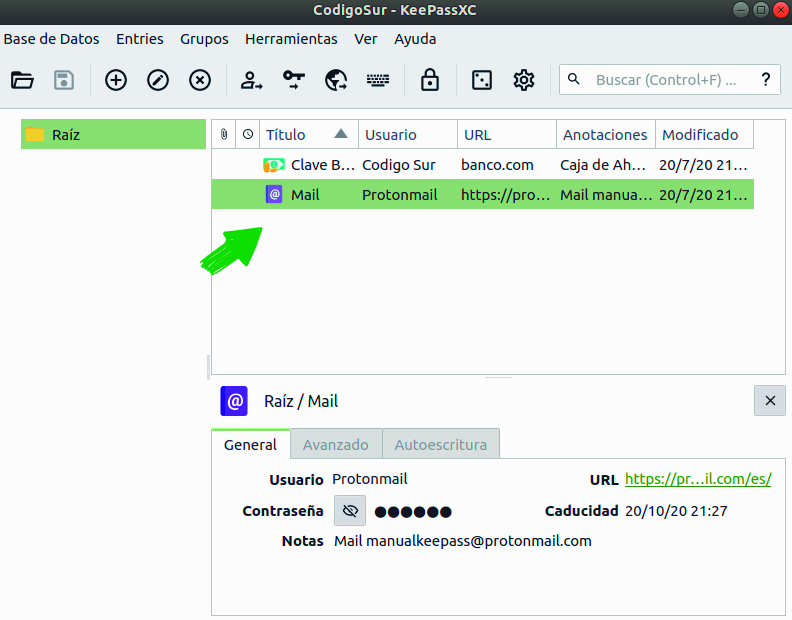This screenshot has height=620, width=792.
Task: Sort by the Usuario column header
Action: point(408,134)
